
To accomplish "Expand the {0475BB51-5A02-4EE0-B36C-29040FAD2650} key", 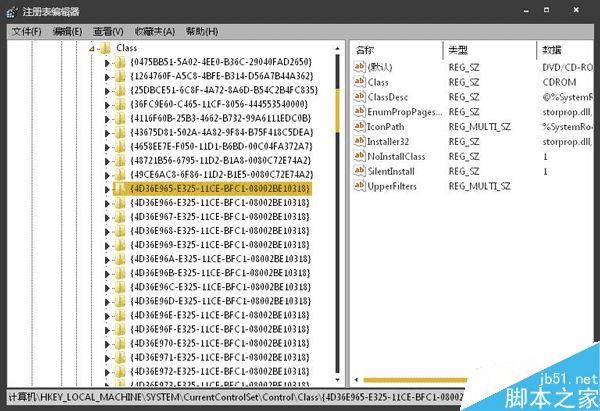I will coord(107,63).
